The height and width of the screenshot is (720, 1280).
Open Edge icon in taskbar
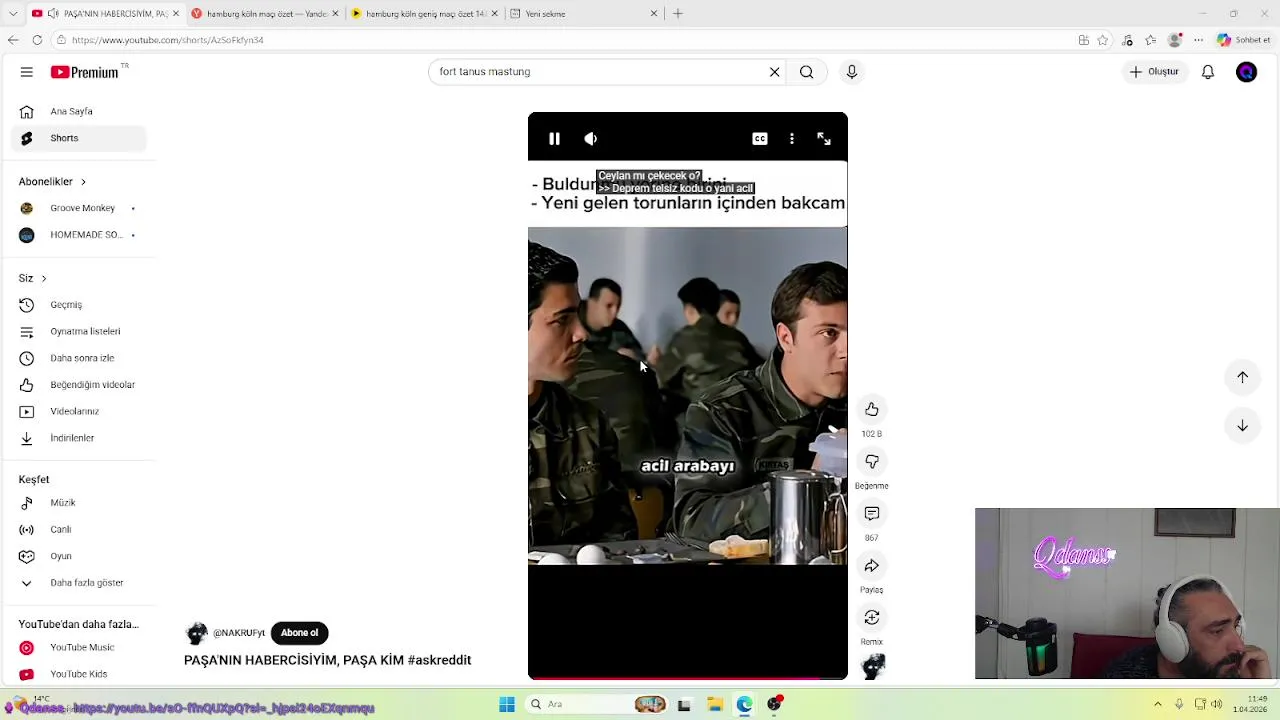(745, 705)
